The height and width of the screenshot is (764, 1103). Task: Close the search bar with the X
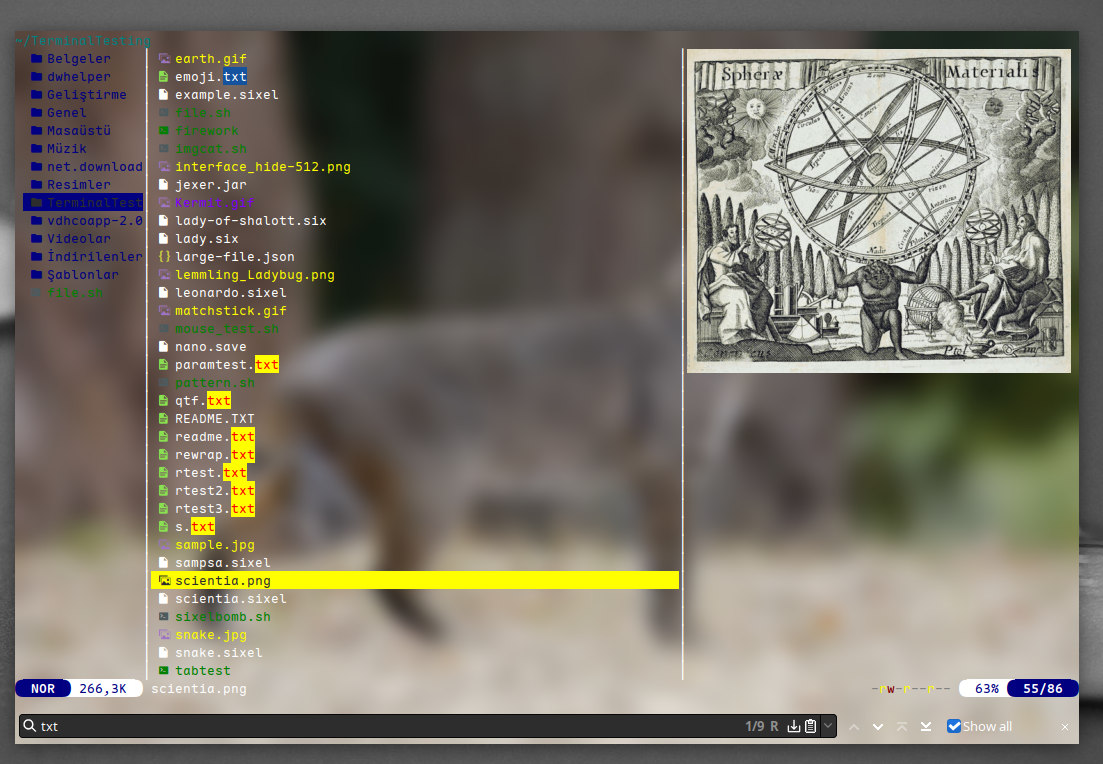1065,726
